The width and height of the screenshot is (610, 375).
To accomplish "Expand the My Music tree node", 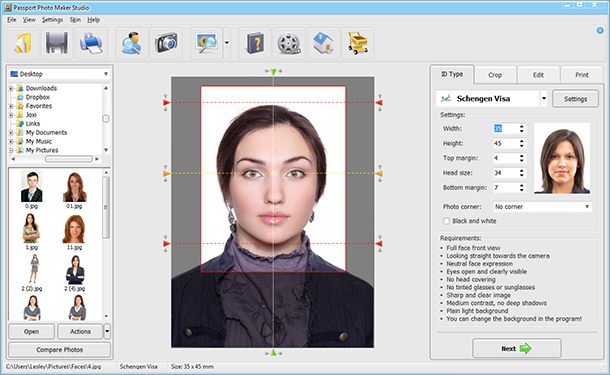I will 11,141.
